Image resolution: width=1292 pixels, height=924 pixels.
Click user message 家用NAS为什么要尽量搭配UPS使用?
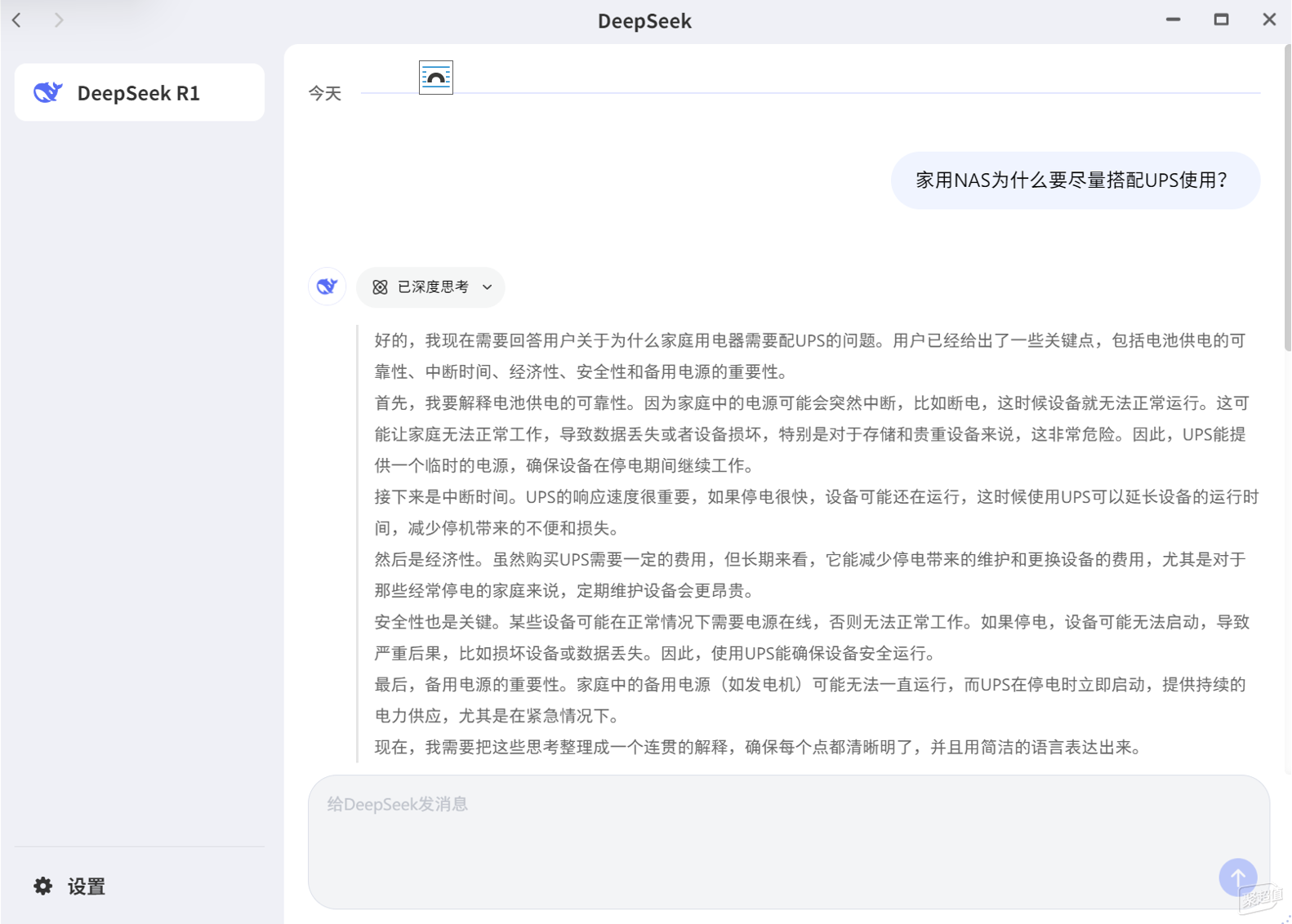coord(1075,180)
